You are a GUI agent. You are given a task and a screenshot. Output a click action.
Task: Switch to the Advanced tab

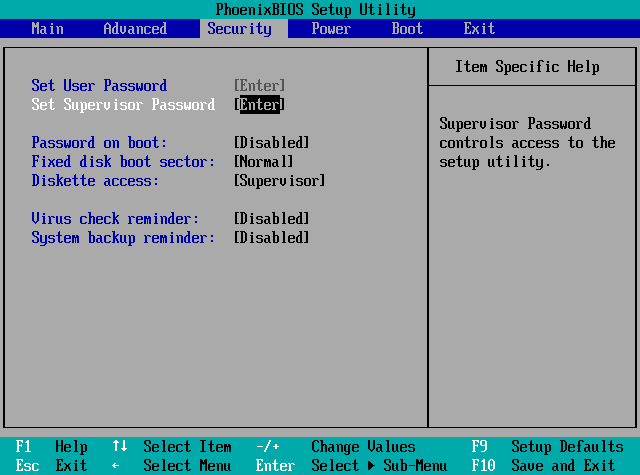[135, 29]
